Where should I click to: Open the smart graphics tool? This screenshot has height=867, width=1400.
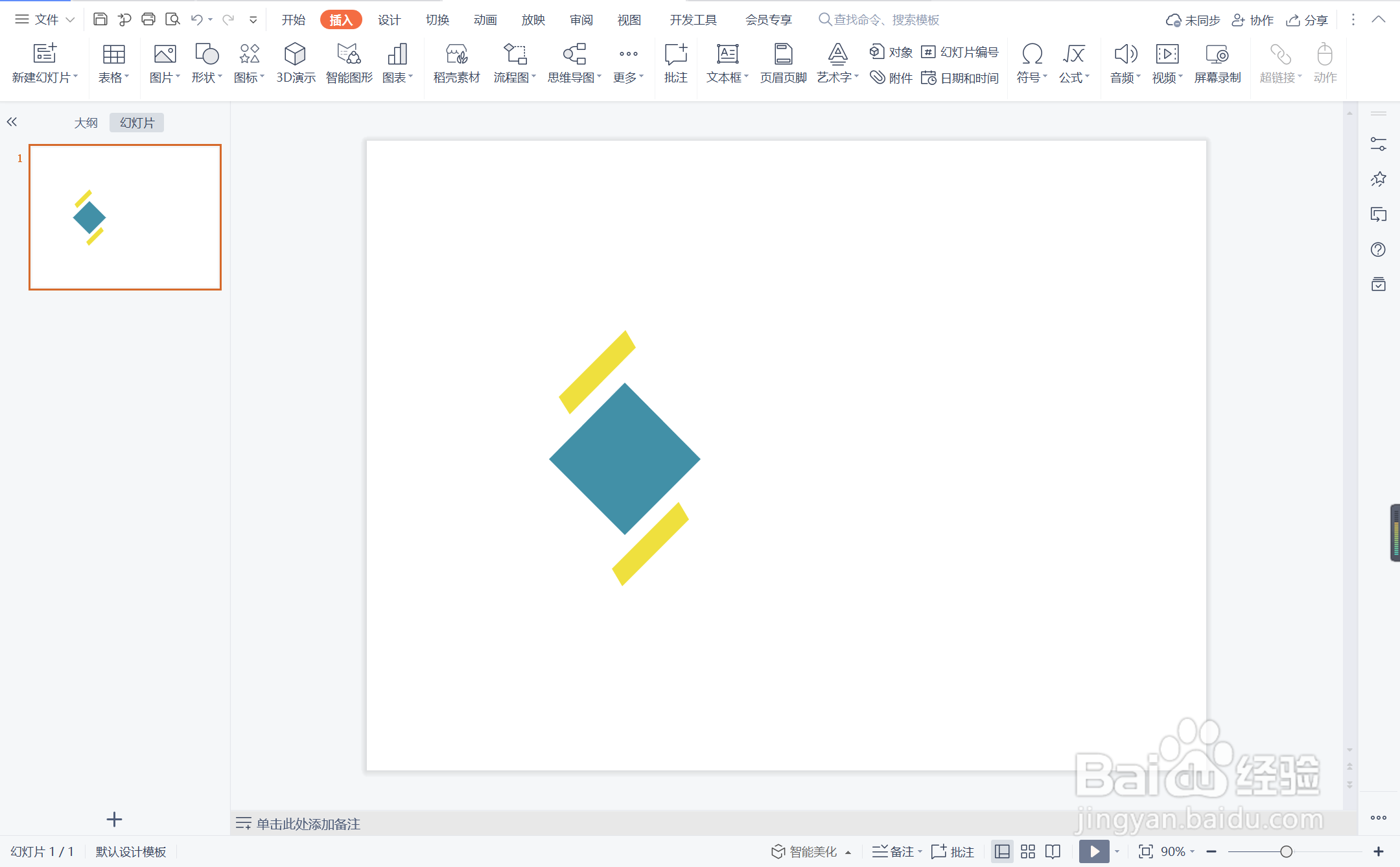[349, 63]
